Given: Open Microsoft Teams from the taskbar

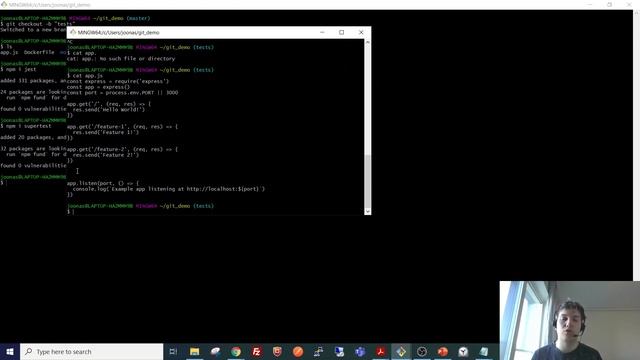Looking at the screenshot, I should [x=360, y=351].
